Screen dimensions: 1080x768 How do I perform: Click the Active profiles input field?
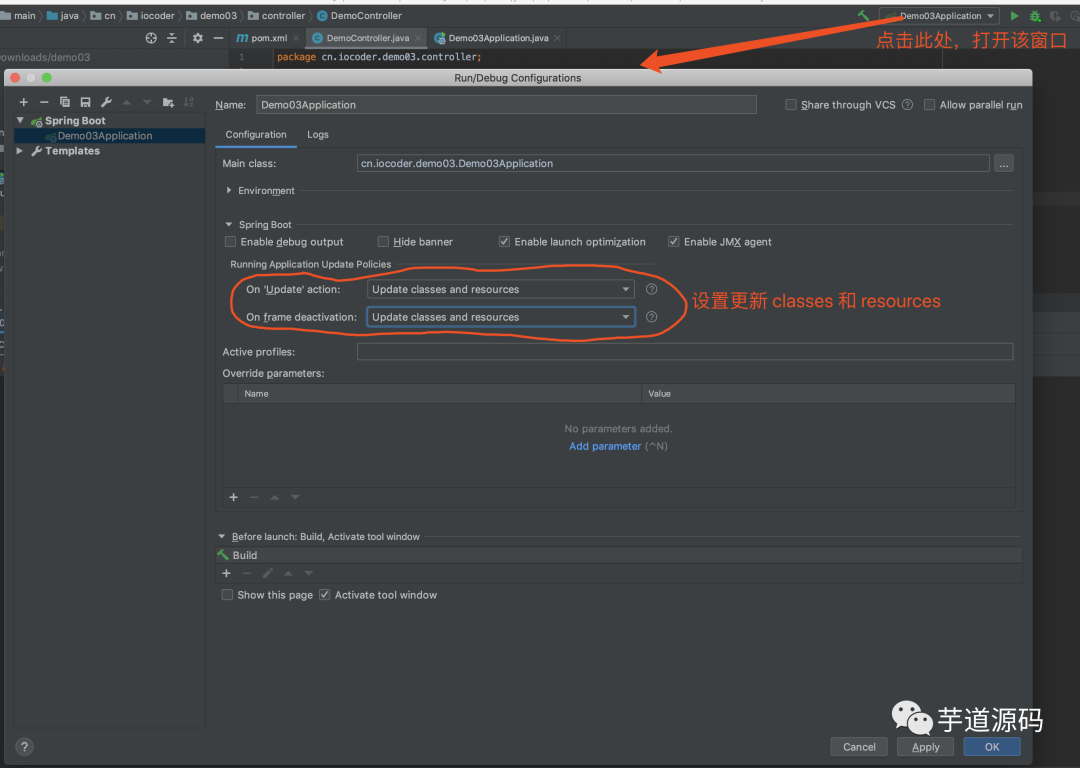point(684,352)
